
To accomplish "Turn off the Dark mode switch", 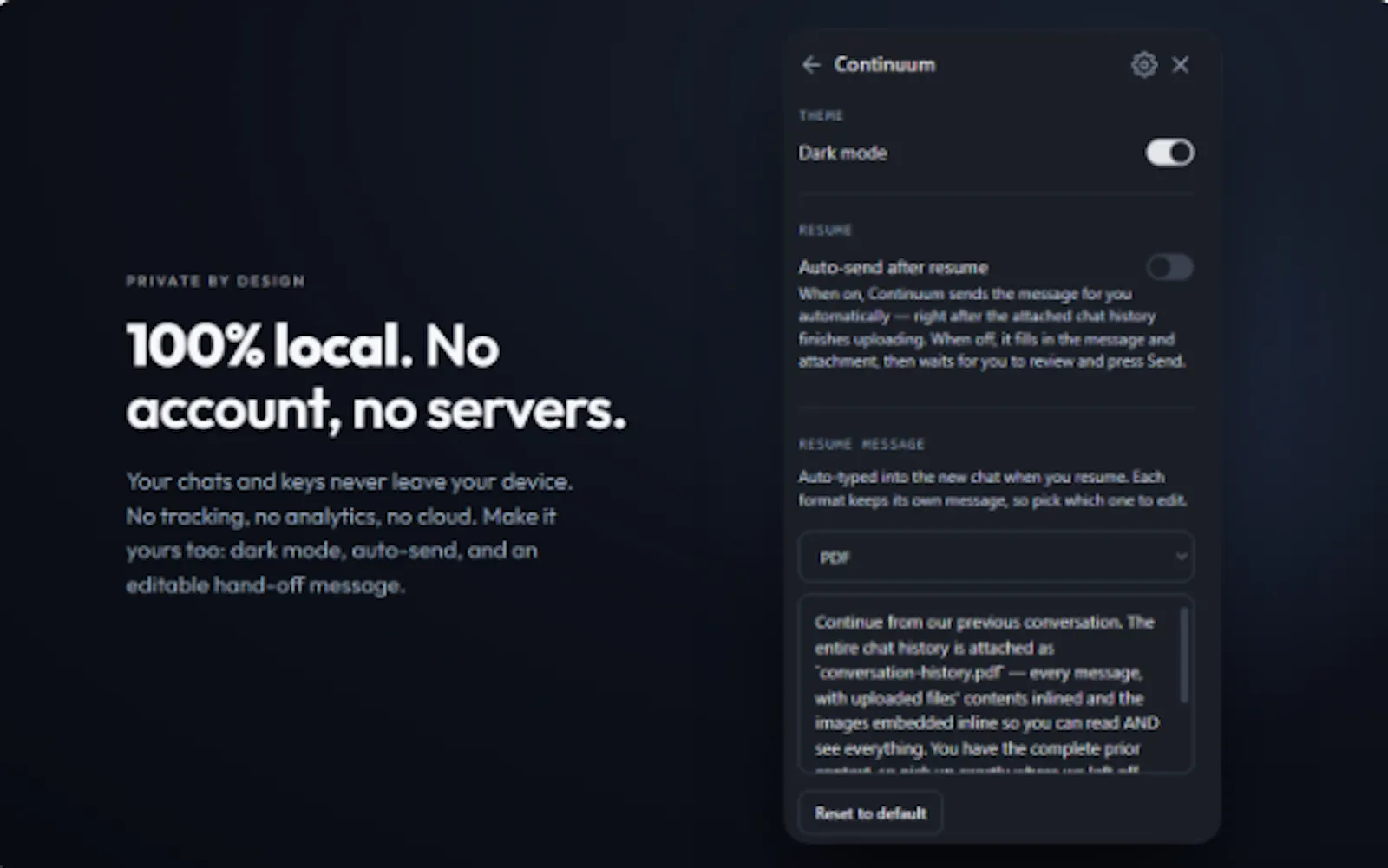I will [x=1169, y=153].
